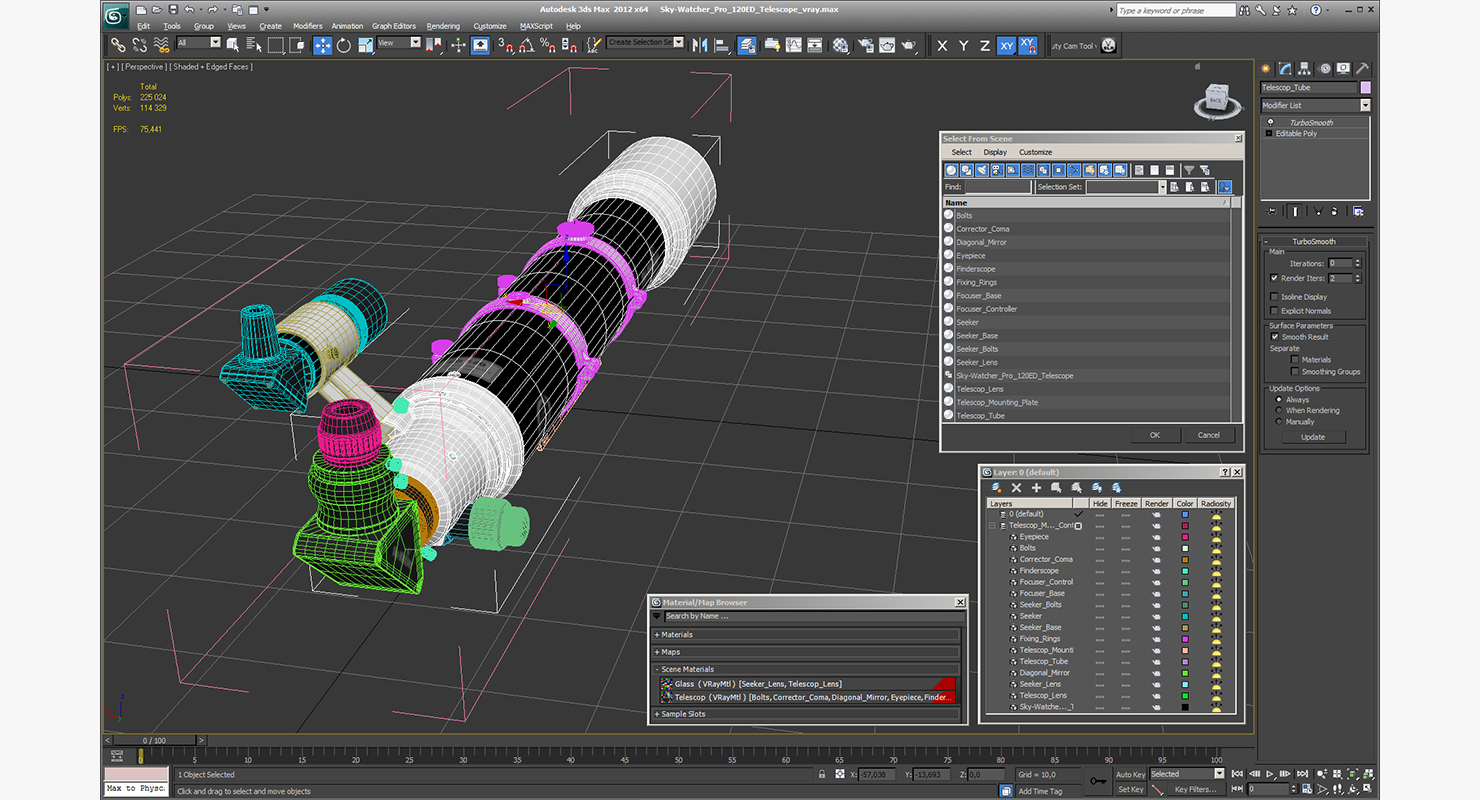1480x800 pixels.
Task: Click the Align tool icon
Action: (x=722, y=45)
